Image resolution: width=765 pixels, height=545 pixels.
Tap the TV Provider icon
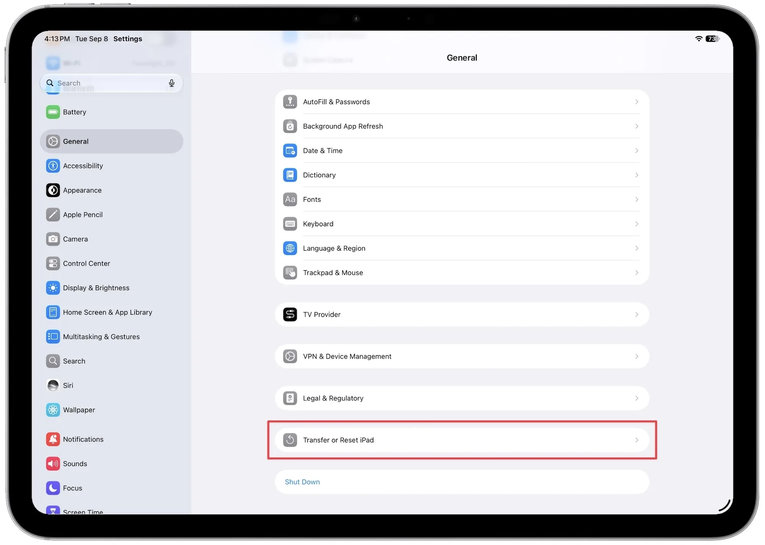(290, 315)
